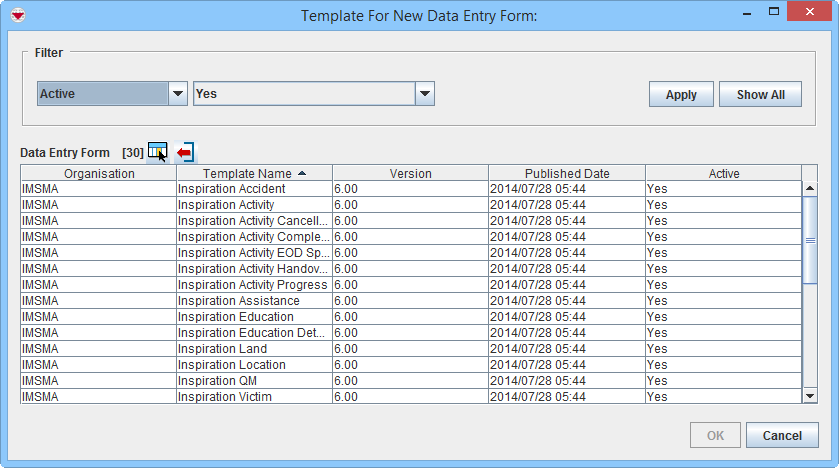Click the vertical scrollbar thumb in table
This screenshot has height=468, width=839.
tap(810, 240)
